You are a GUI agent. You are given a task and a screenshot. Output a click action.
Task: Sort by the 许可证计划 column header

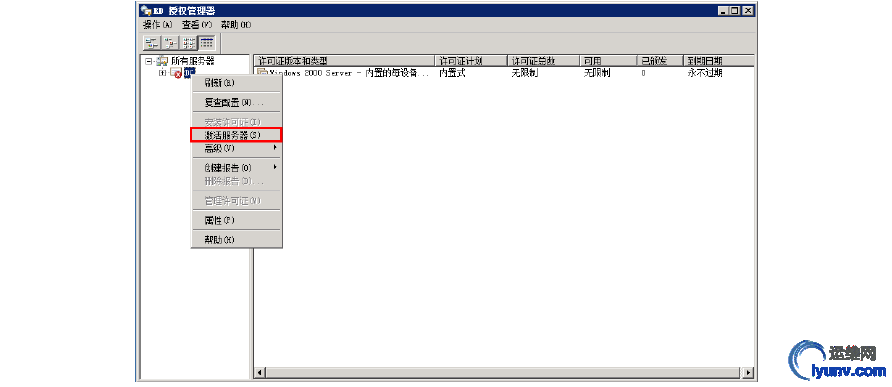(x=471, y=61)
